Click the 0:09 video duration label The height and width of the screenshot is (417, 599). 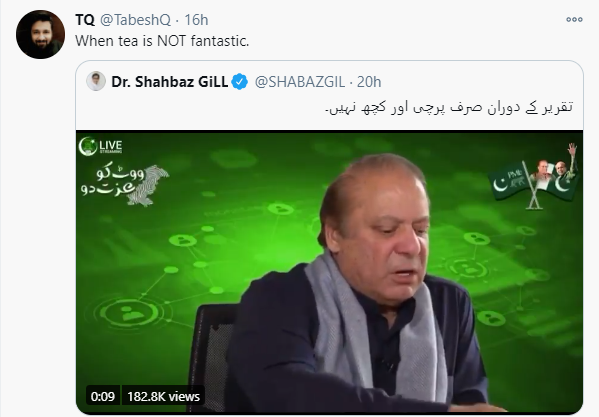(x=103, y=396)
